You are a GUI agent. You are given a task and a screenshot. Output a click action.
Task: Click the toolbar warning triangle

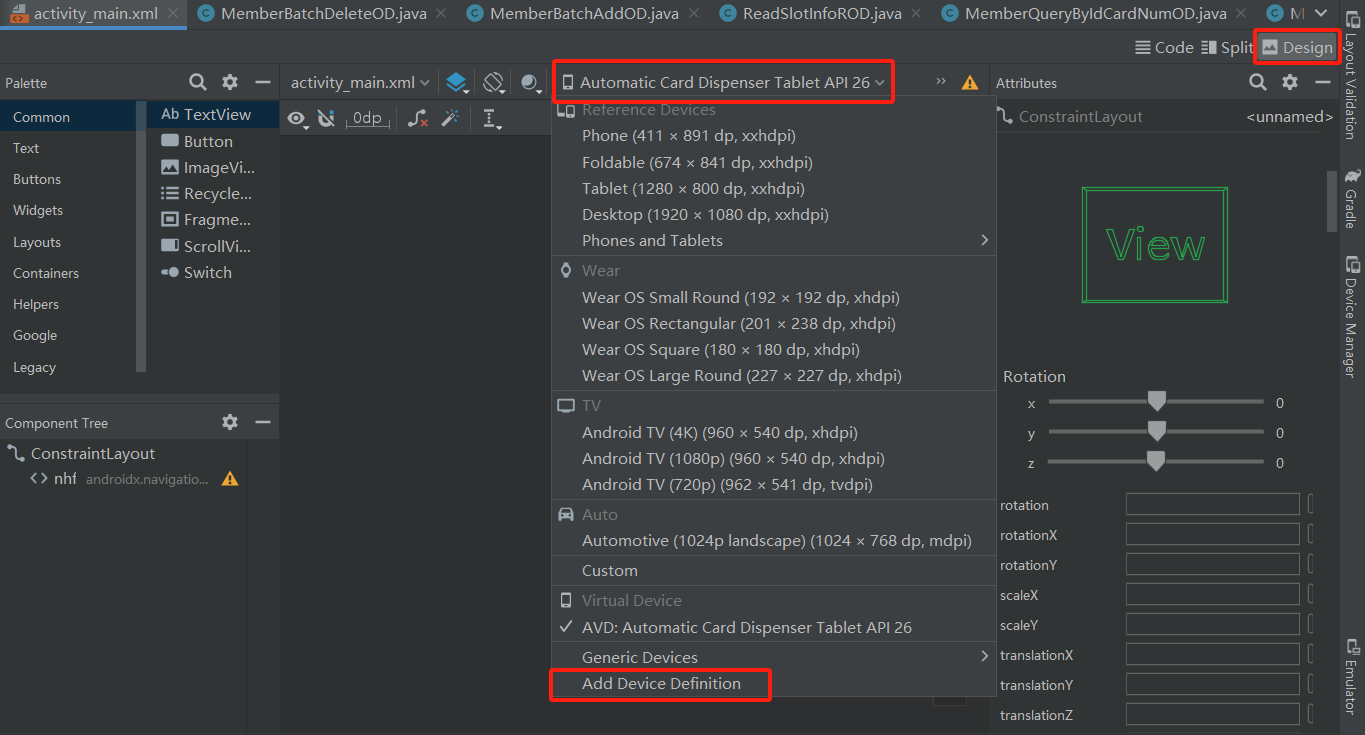click(x=970, y=83)
